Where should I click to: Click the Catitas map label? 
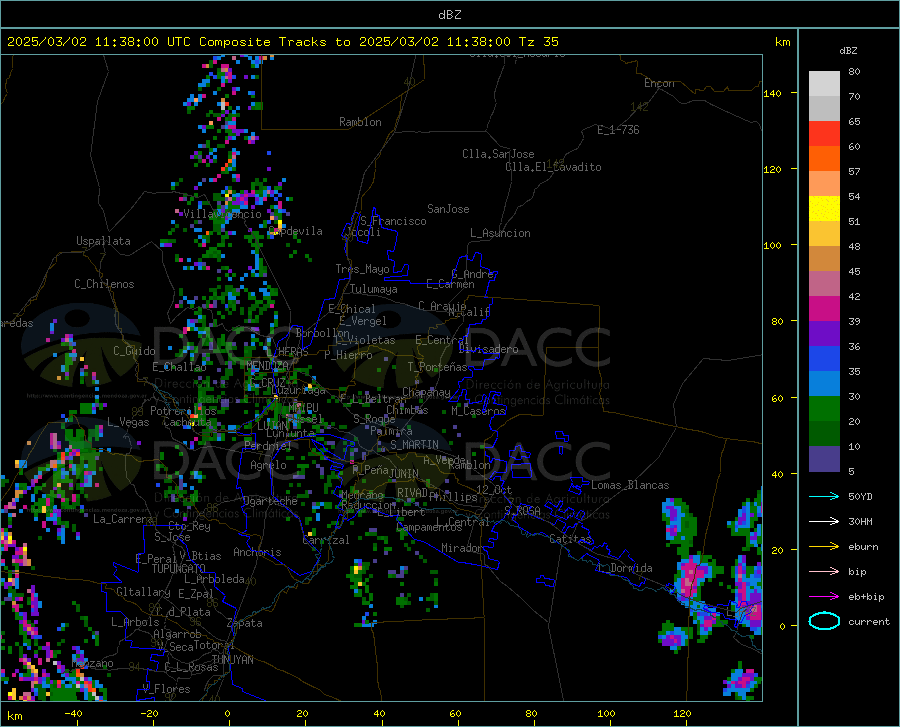click(570, 539)
